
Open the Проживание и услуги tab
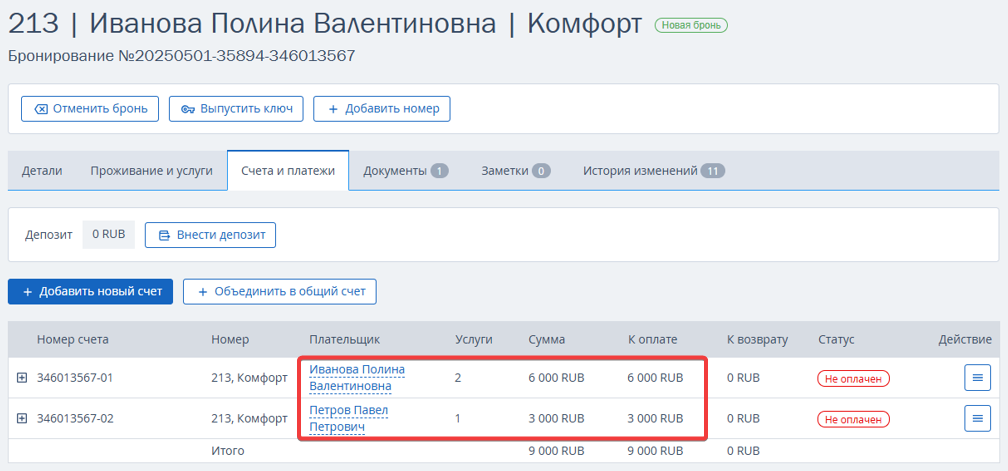click(151, 171)
